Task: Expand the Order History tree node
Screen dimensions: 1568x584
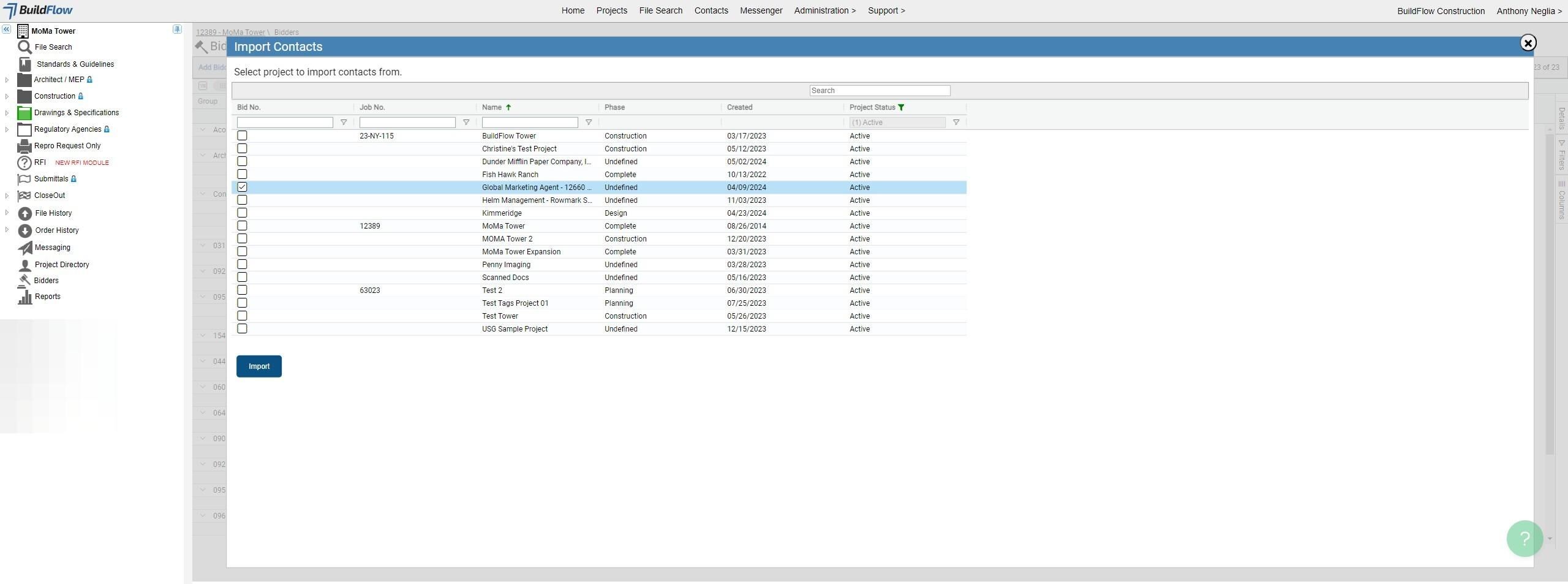Action: click(x=7, y=230)
